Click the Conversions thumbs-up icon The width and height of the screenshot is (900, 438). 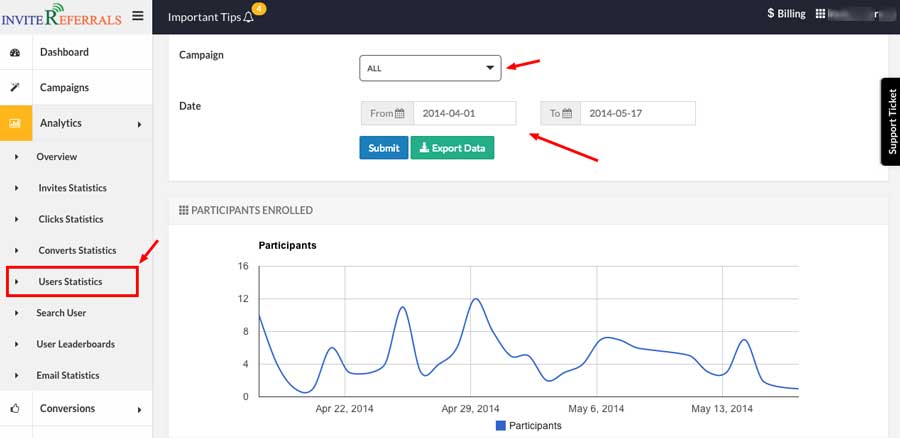[15, 409]
